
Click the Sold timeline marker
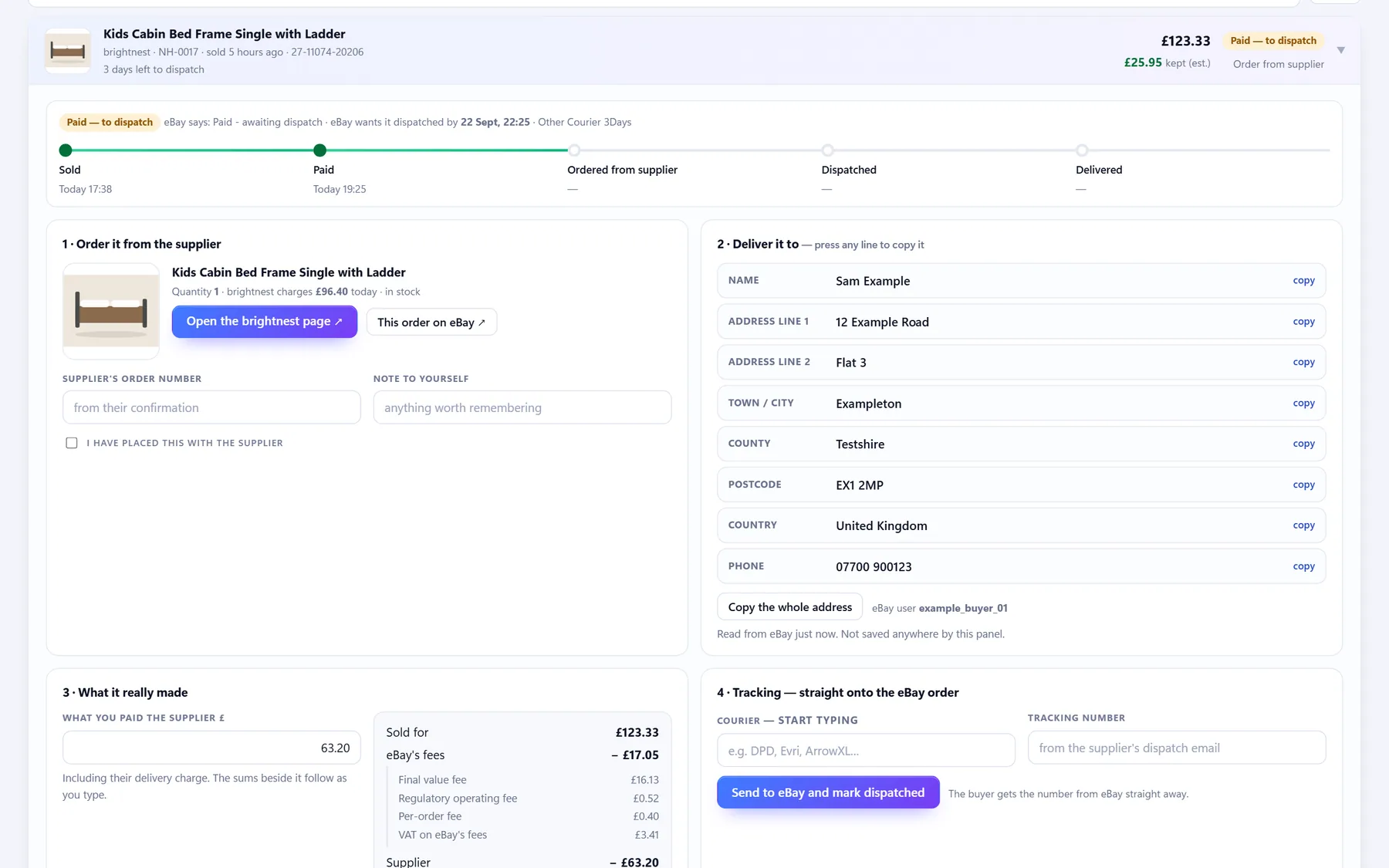[x=66, y=150]
